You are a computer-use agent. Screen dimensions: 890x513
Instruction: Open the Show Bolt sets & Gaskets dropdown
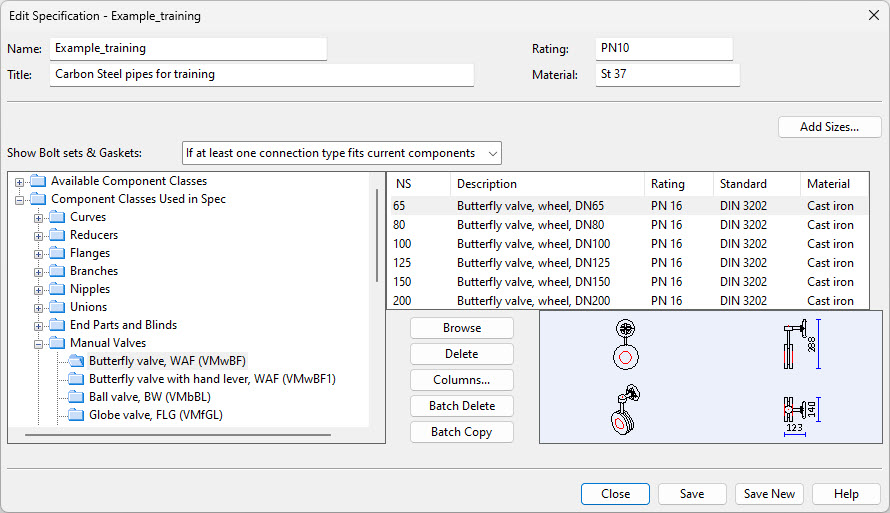click(x=341, y=153)
